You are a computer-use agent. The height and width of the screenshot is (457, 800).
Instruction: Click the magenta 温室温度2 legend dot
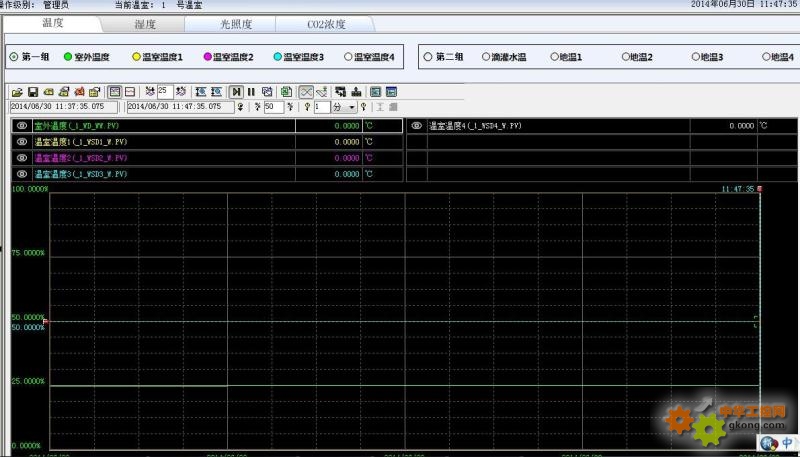[208, 57]
